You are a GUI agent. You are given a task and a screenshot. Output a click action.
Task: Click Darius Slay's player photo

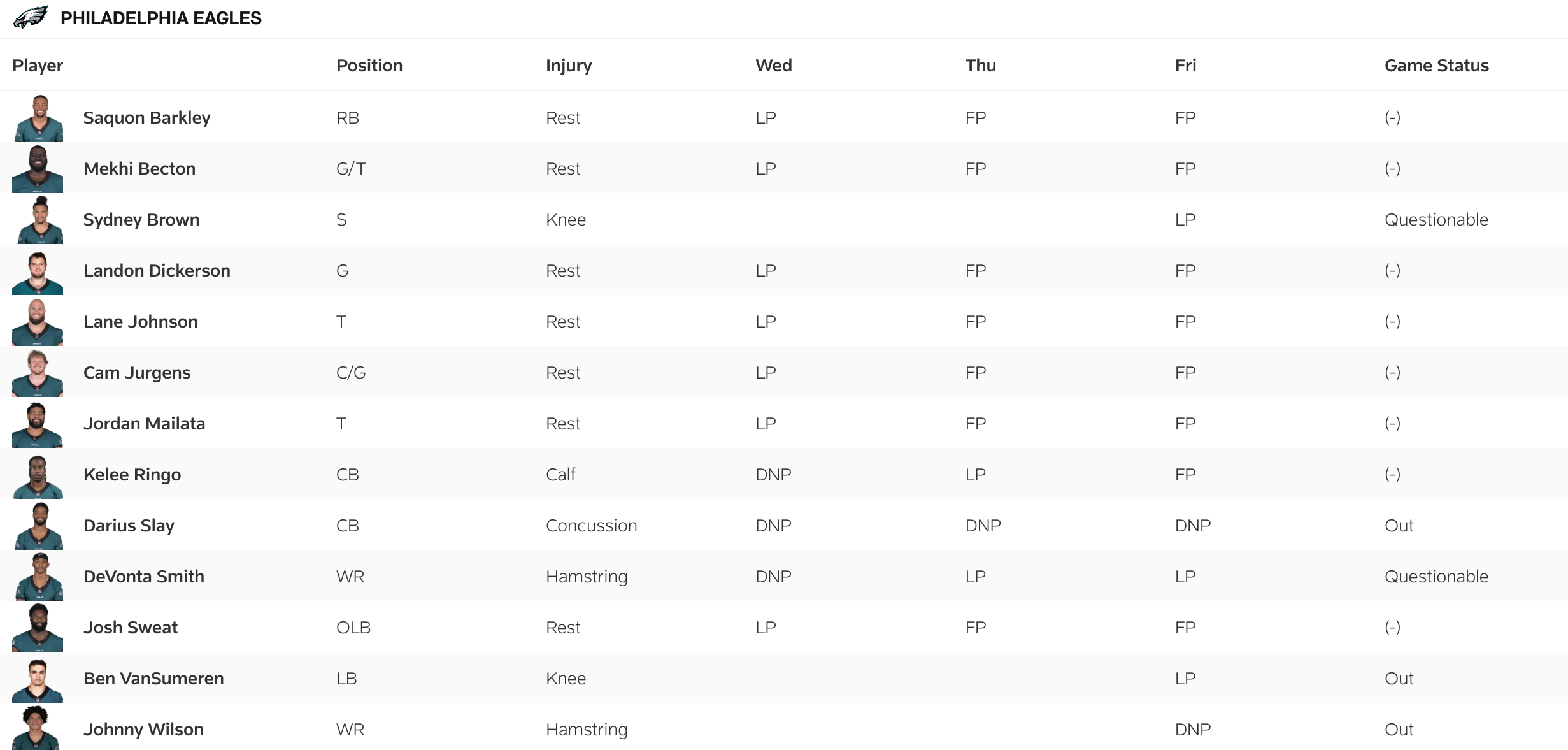point(38,526)
